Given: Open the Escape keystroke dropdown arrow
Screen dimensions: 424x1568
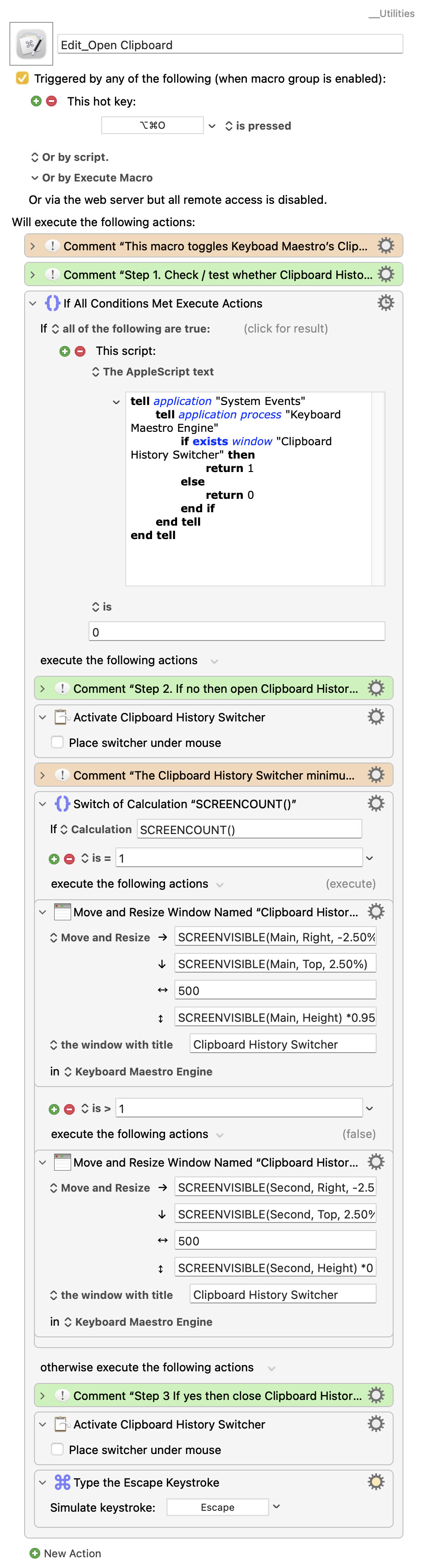Looking at the screenshot, I should (276, 1506).
